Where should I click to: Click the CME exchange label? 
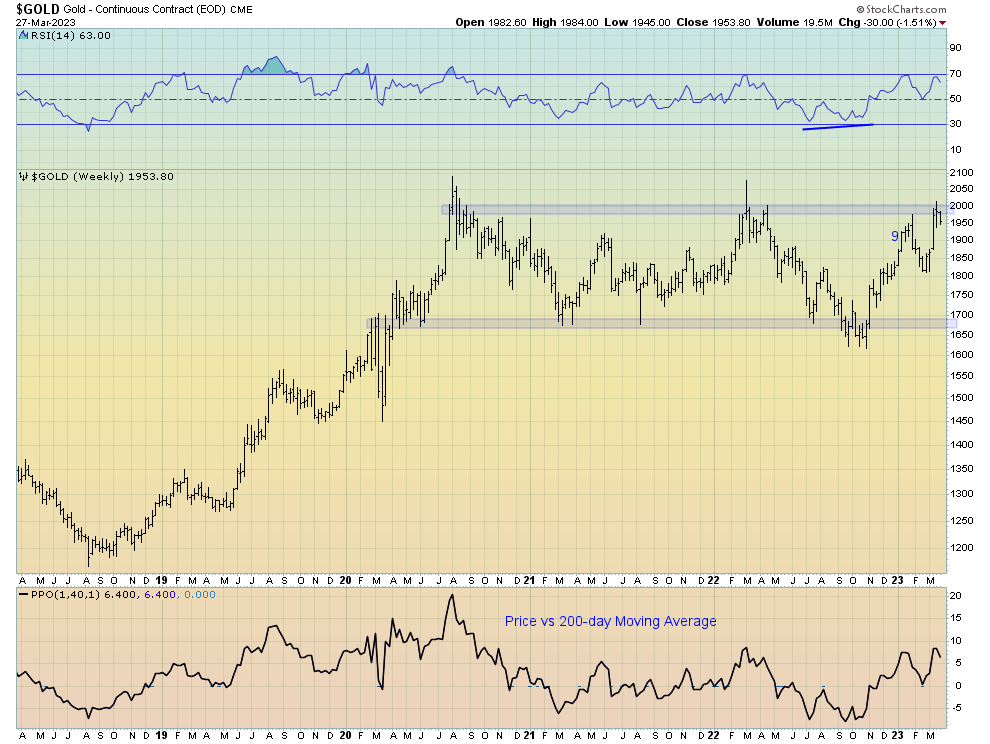tap(240, 8)
